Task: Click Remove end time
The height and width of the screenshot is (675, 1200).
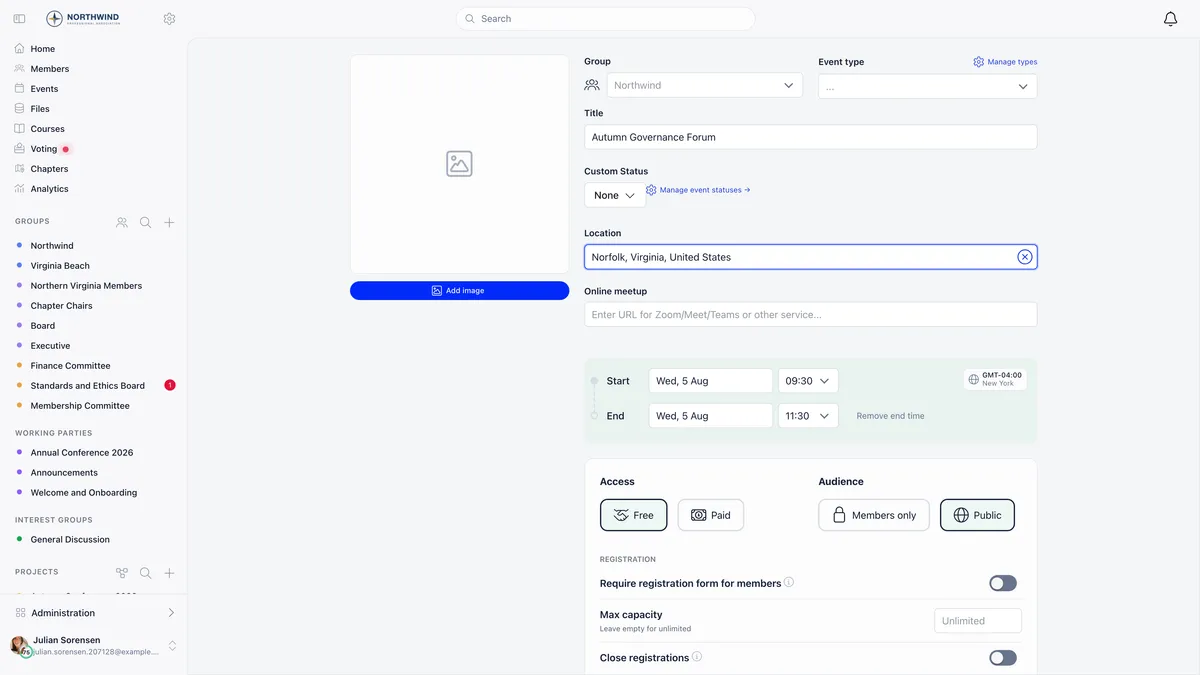Action: [890, 416]
